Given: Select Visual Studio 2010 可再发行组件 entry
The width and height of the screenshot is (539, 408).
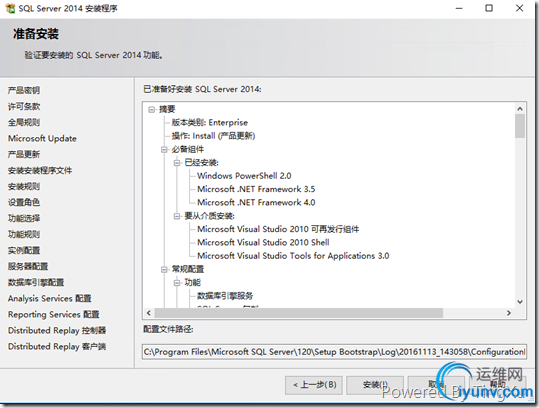Looking at the screenshot, I should 278,229.
